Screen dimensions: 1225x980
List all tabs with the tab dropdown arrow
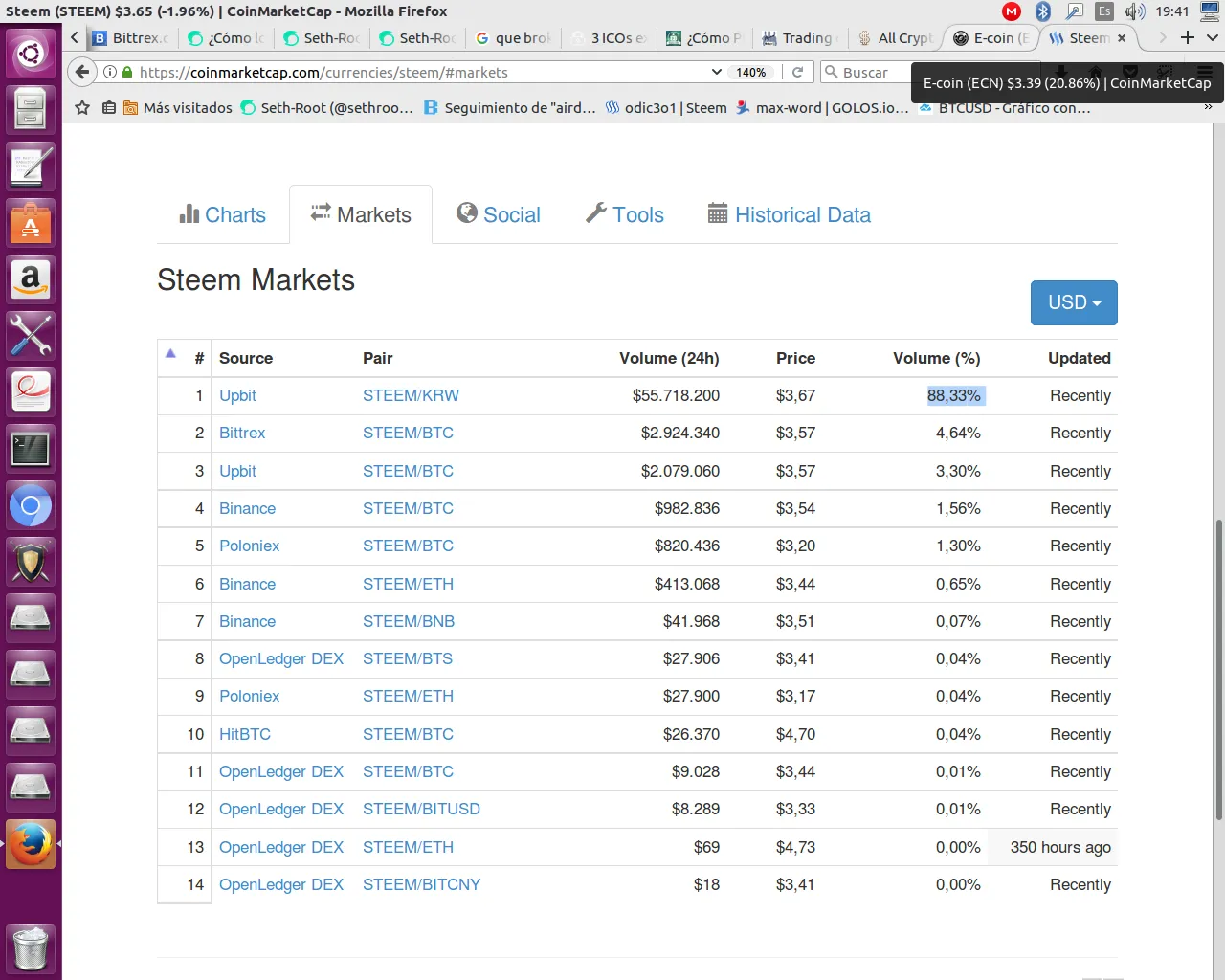pyautogui.click(x=1212, y=37)
